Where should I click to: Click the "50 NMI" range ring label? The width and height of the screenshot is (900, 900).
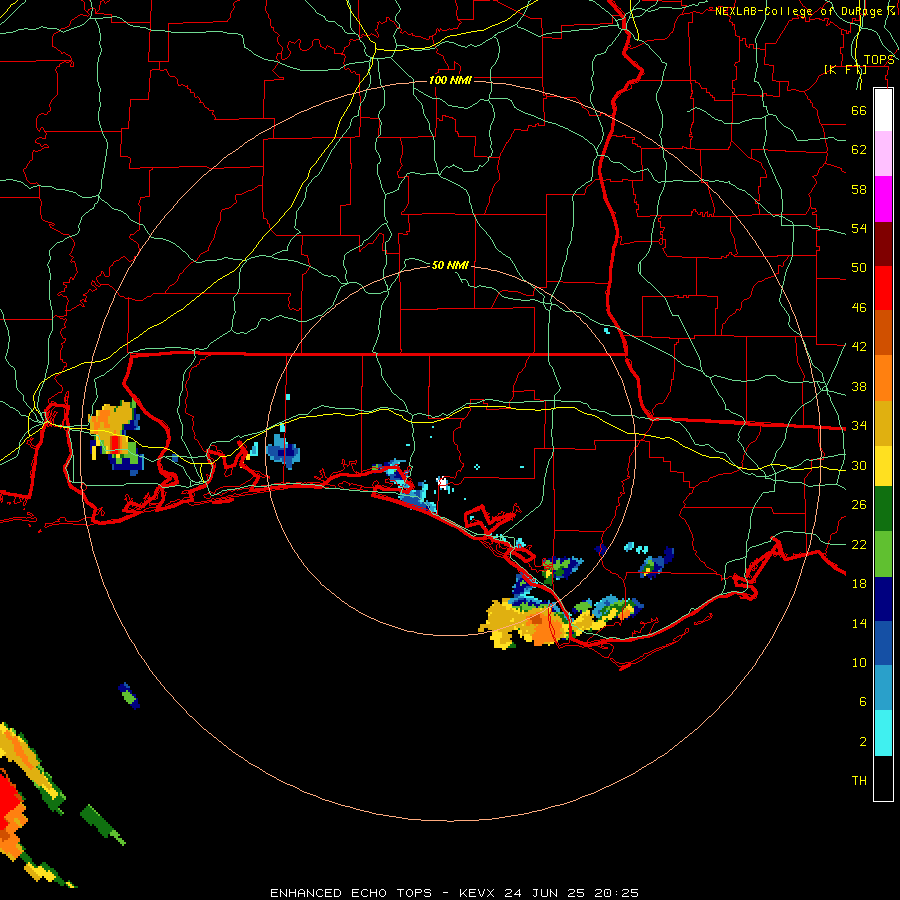coord(450,265)
